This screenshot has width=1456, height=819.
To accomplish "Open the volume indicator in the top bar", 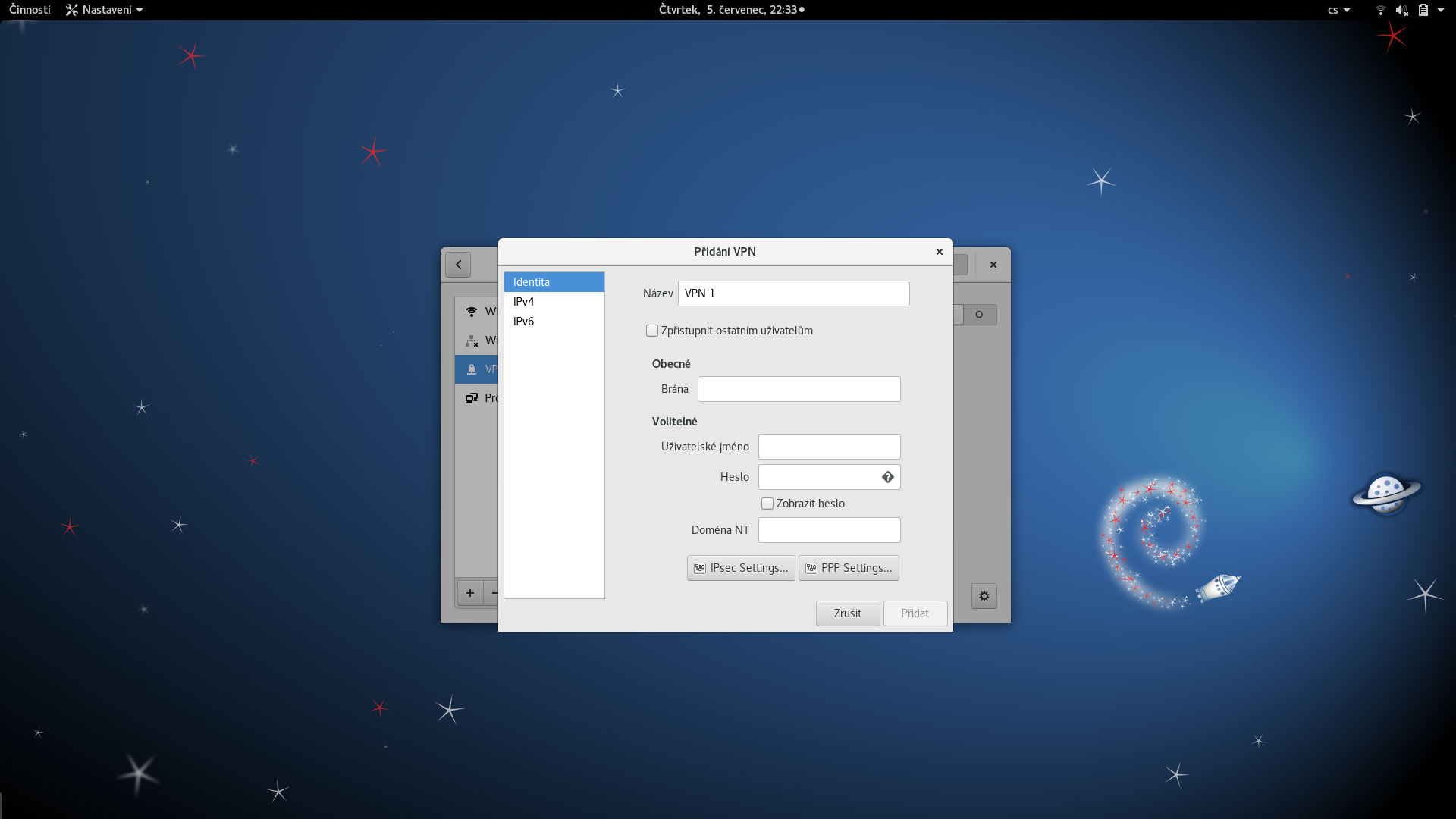I will pyautogui.click(x=1401, y=10).
